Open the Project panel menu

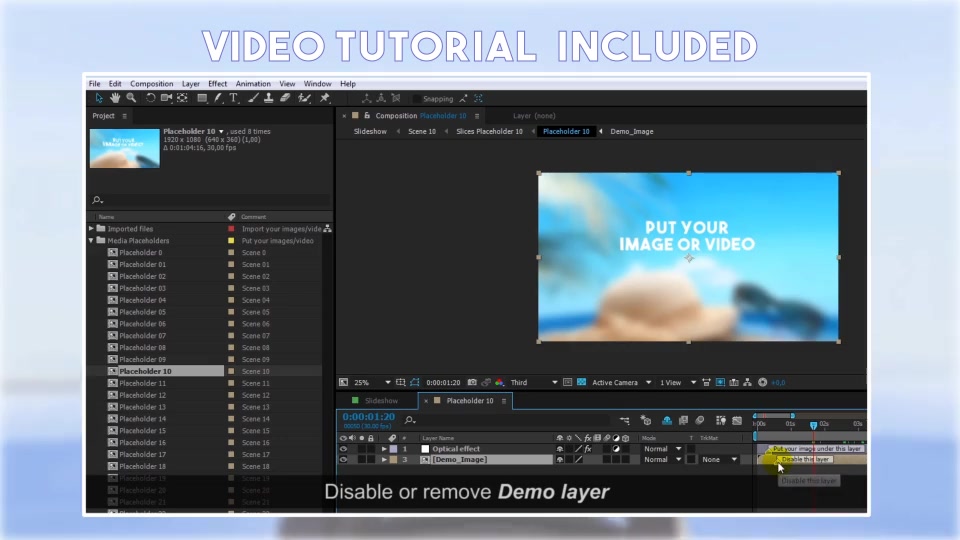[124, 116]
